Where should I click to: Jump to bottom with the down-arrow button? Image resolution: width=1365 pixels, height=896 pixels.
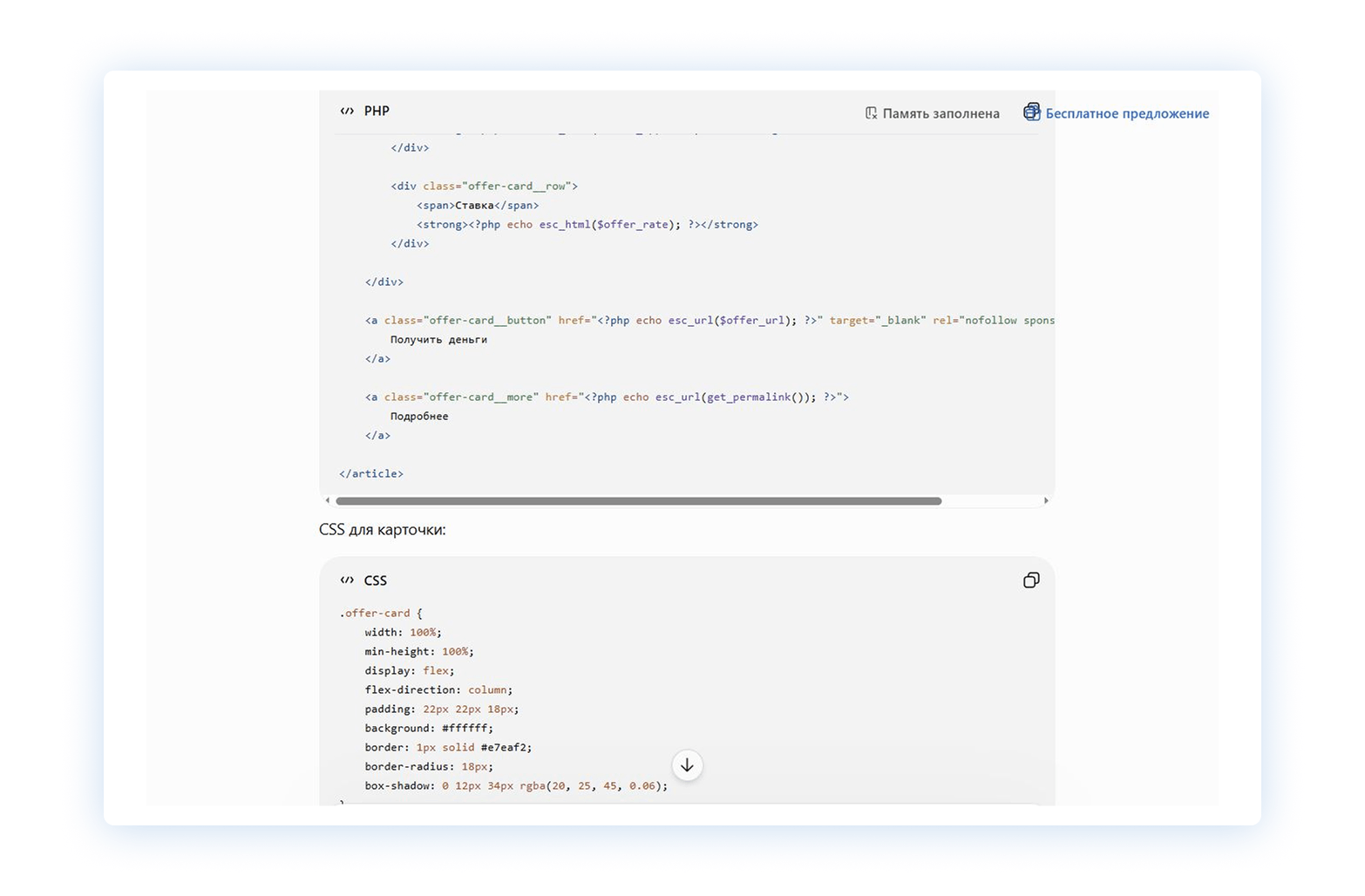coord(687,765)
